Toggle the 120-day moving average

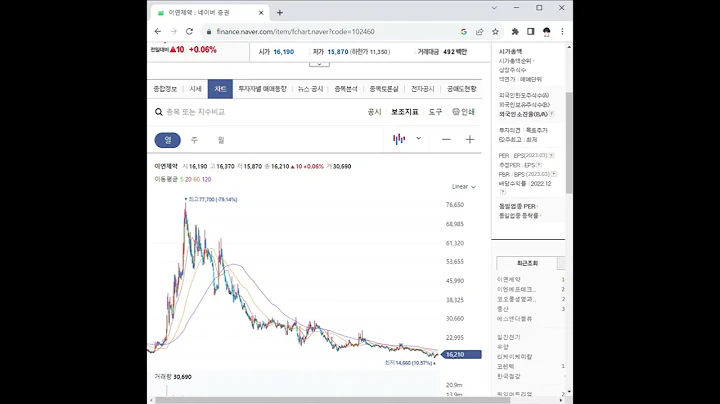(207, 180)
